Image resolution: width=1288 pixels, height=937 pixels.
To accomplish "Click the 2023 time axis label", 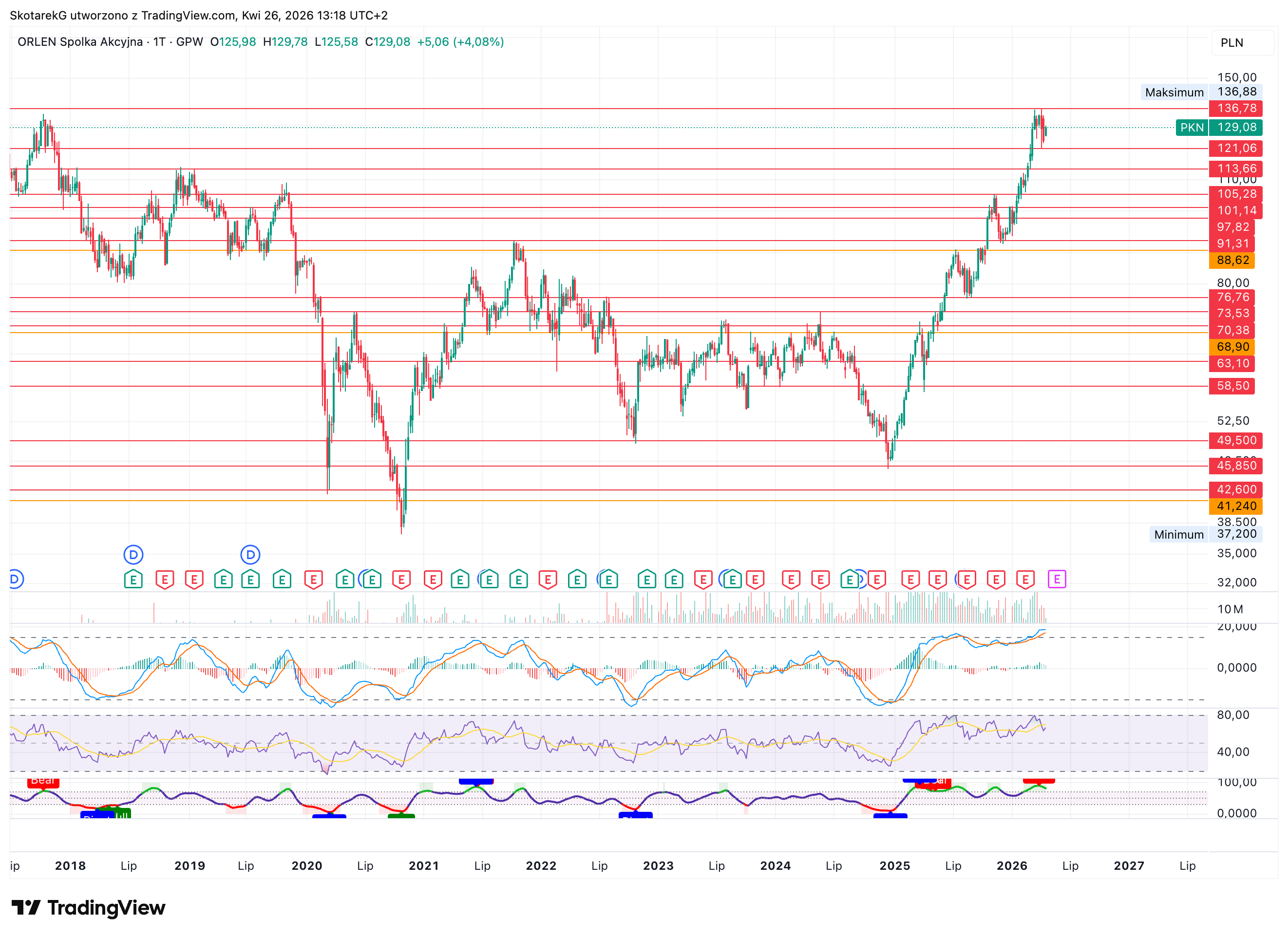I will [658, 865].
